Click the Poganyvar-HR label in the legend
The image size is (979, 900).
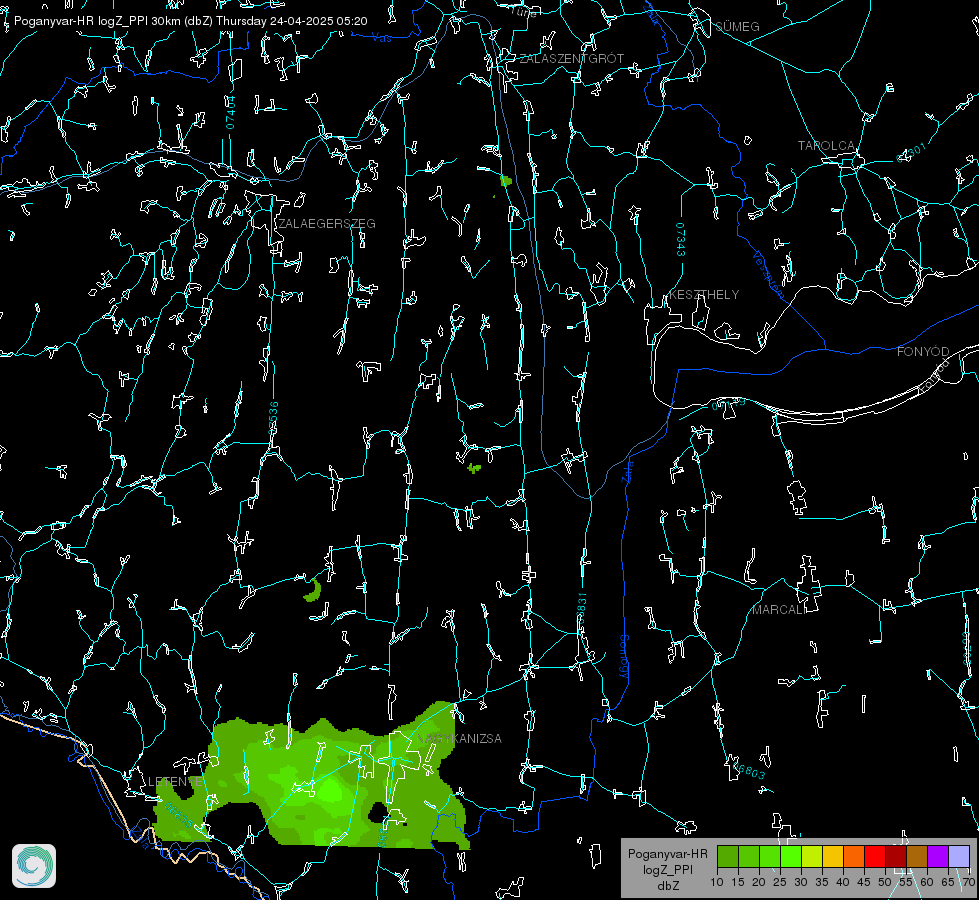pos(667,854)
